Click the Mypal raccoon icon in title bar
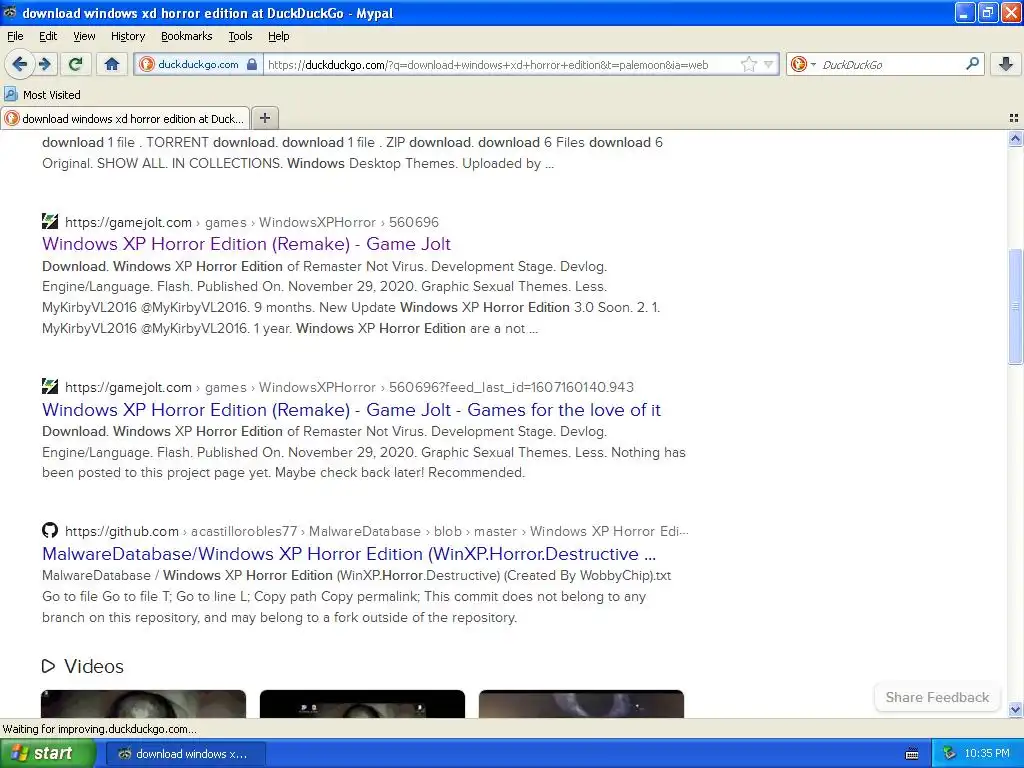Viewport: 1024px width, 768px height. click(10, 12)
